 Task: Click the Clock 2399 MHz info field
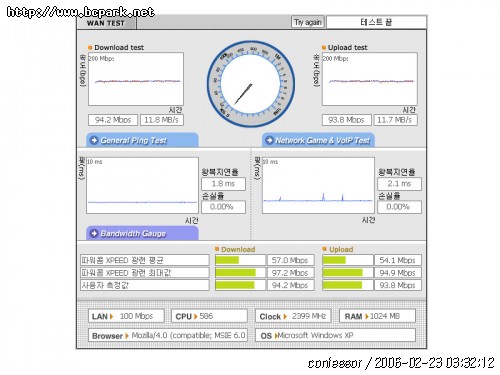pyautogui.click(x=293, y=316)
